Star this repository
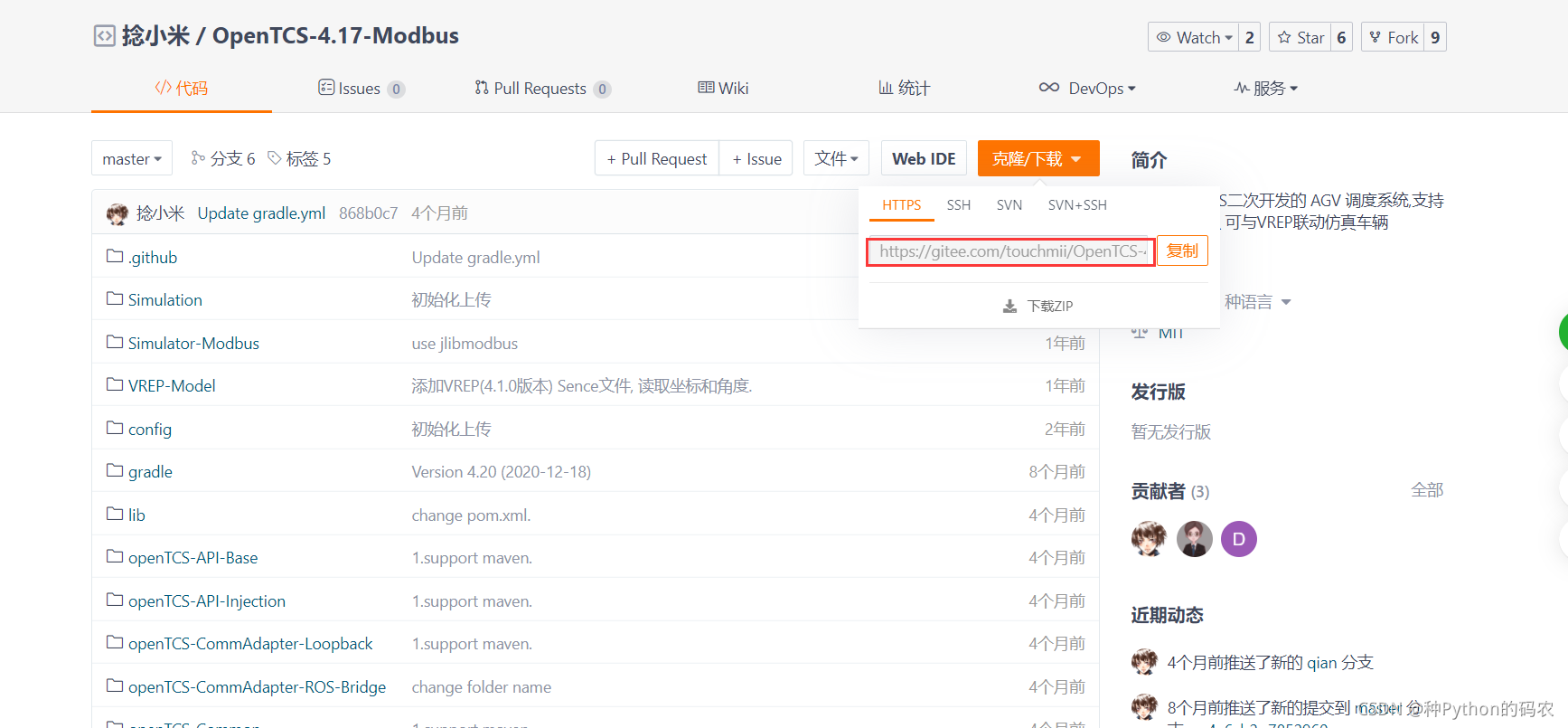 [x=1300, y=37]
